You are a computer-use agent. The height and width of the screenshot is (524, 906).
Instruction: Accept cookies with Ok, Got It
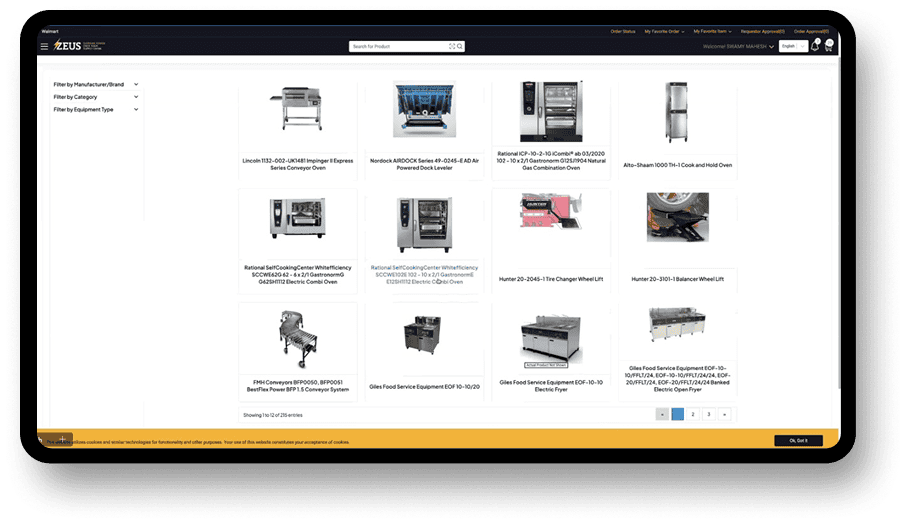click(798, 441)
